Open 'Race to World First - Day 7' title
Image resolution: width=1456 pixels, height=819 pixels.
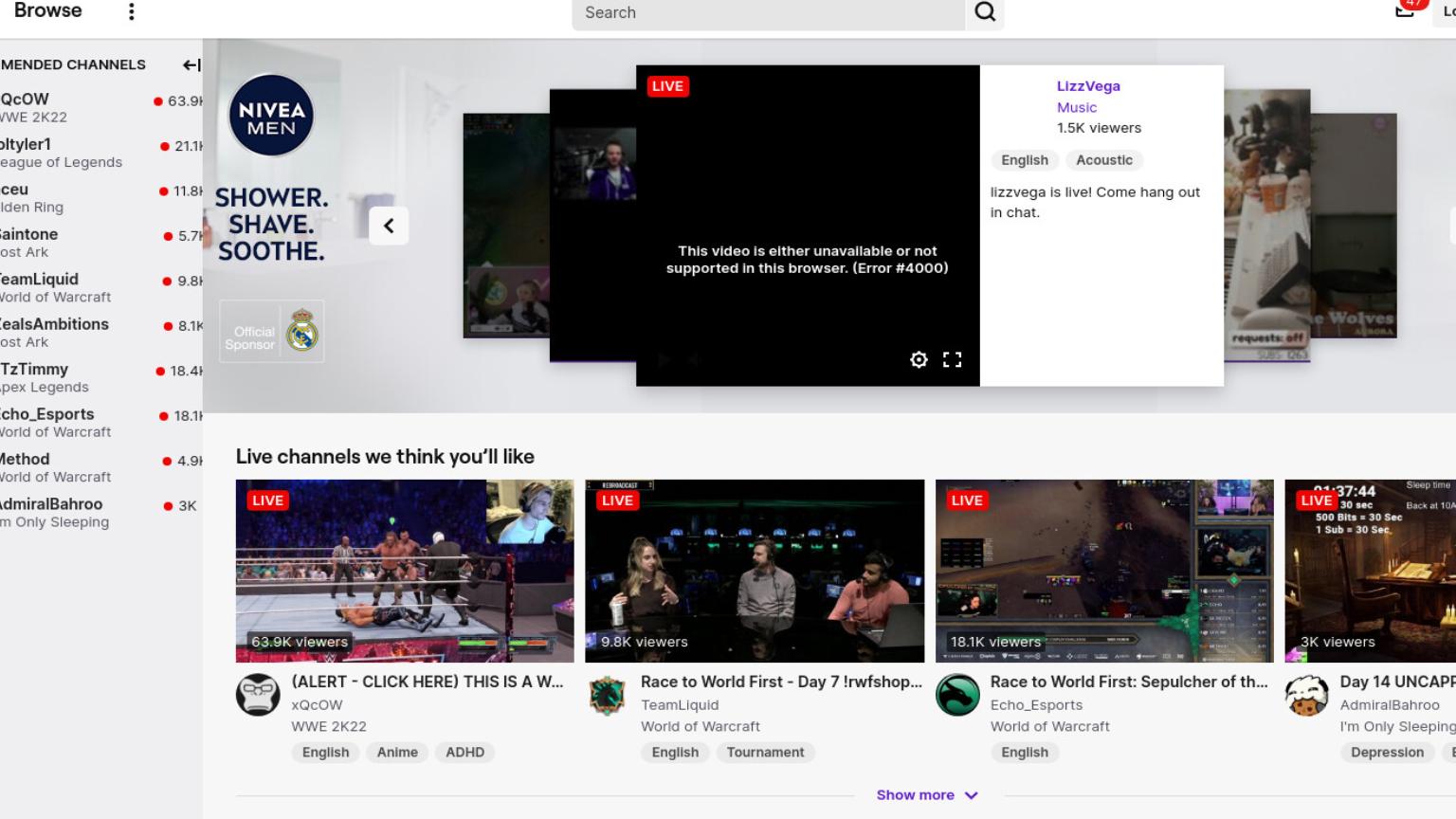point(781,682)
